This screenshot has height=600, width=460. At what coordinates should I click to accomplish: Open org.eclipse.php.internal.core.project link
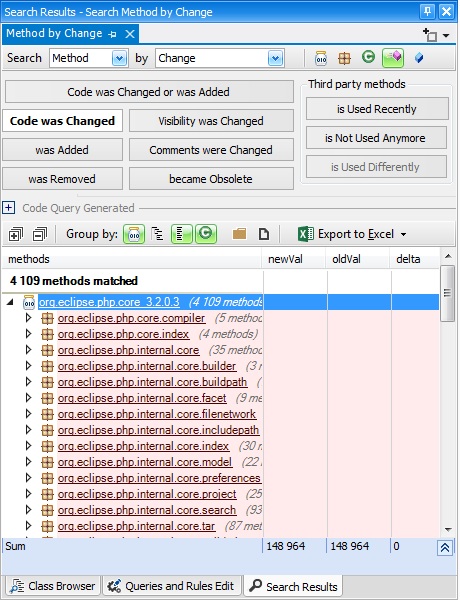(x=147, y=494)
